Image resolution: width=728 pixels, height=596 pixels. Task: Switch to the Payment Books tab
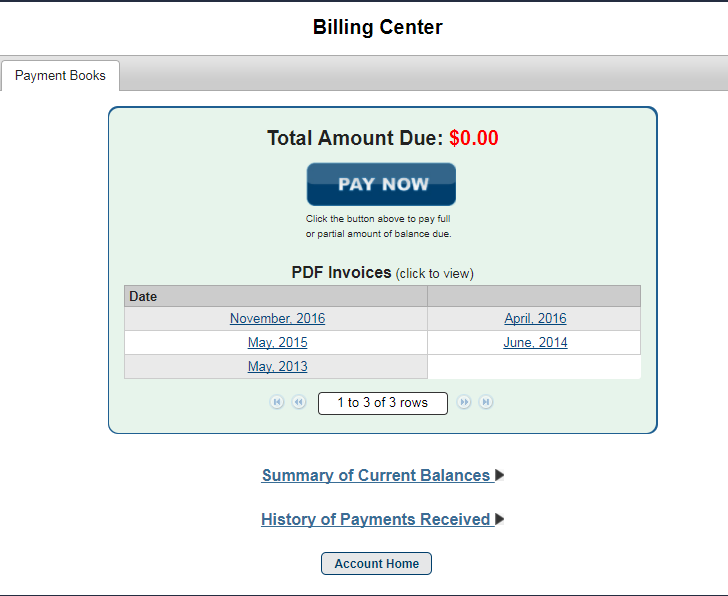click(60, 75)
